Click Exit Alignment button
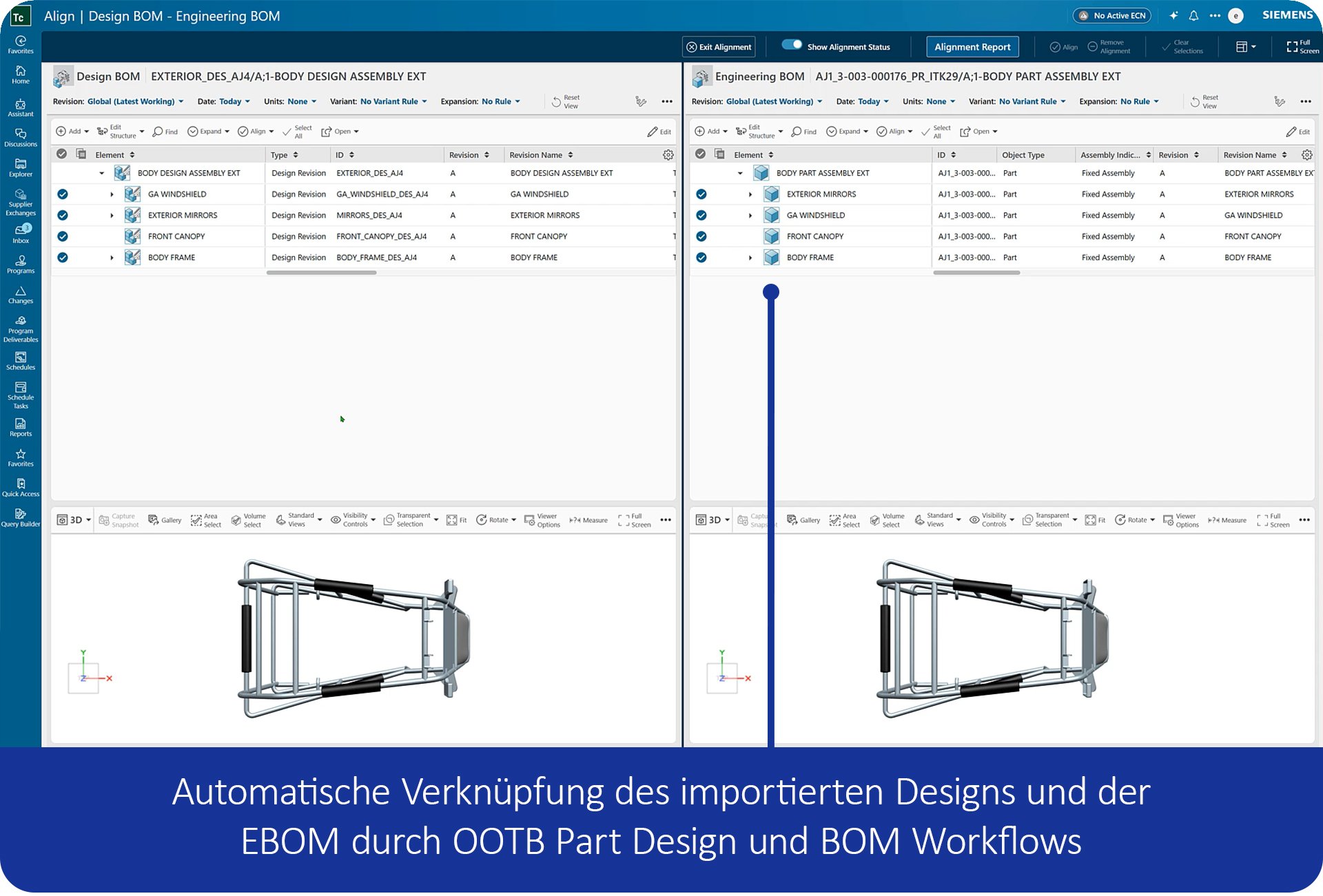Viewport: 1323px width, 896px height. coord(719,47)
